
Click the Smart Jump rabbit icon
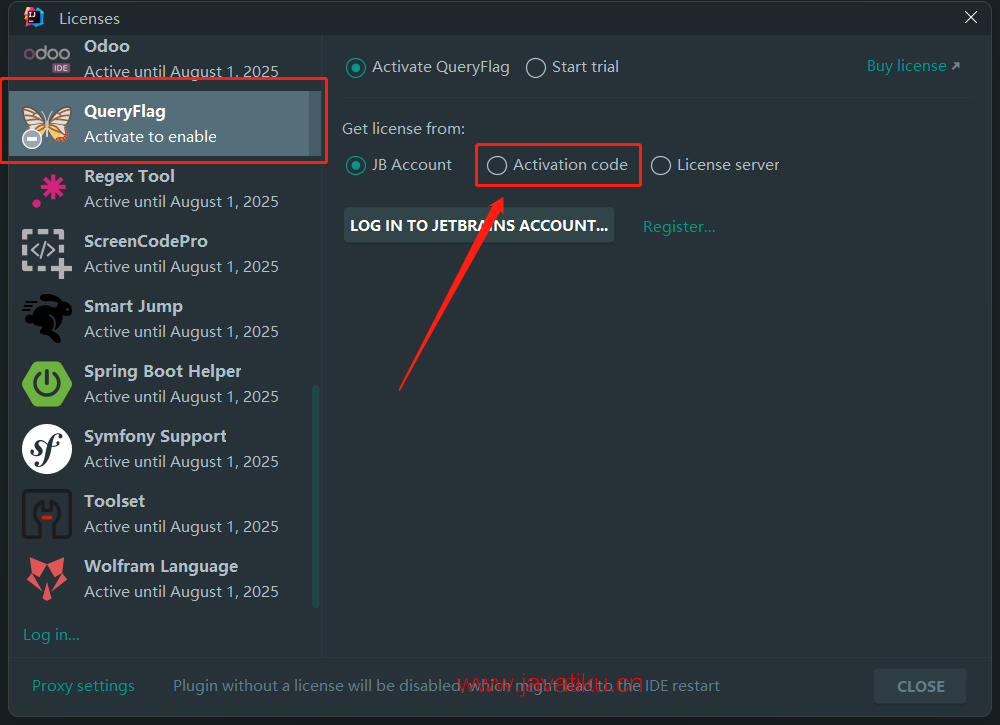coord(47,318)
